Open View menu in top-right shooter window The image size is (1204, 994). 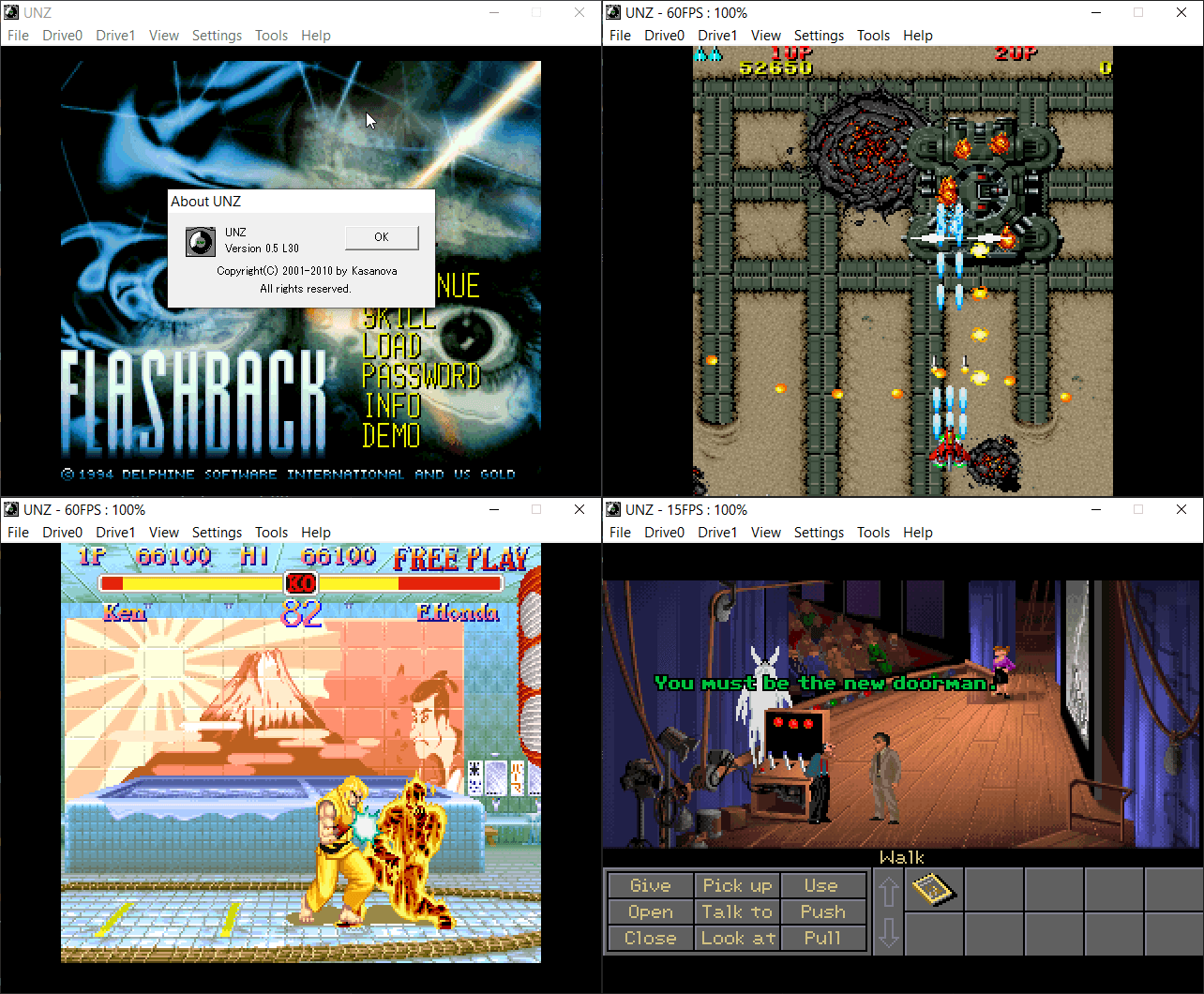(765, 36)
